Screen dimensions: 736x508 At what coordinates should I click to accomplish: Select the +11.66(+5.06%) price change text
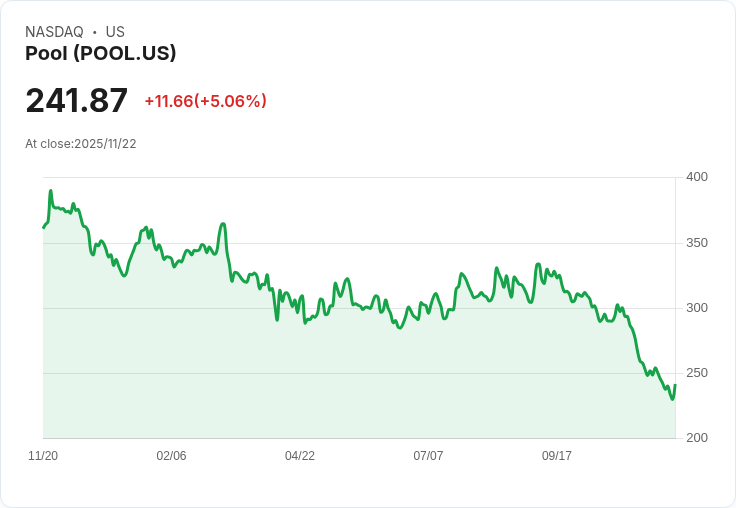pos(205,101)
